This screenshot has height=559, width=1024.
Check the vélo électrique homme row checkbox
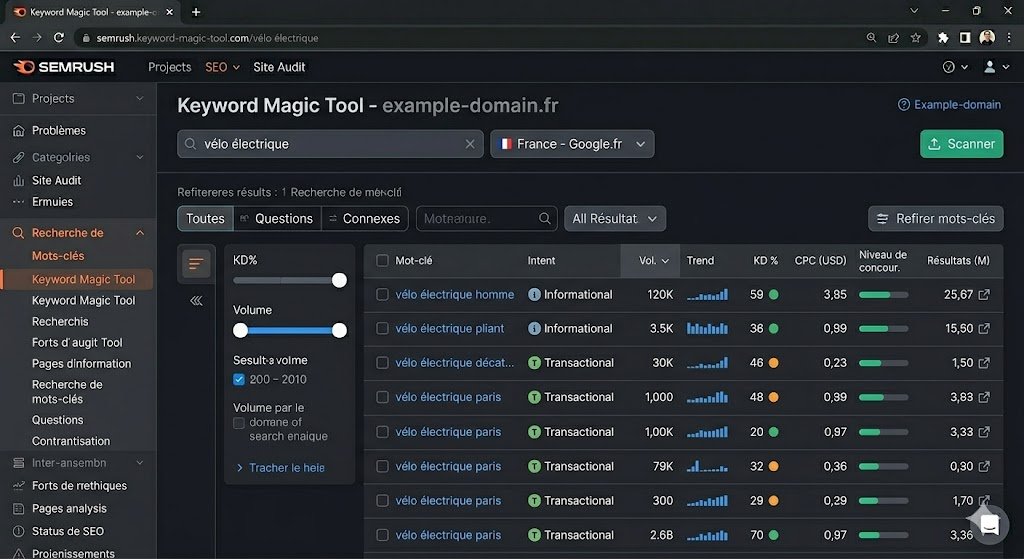(x=383, y=295)
